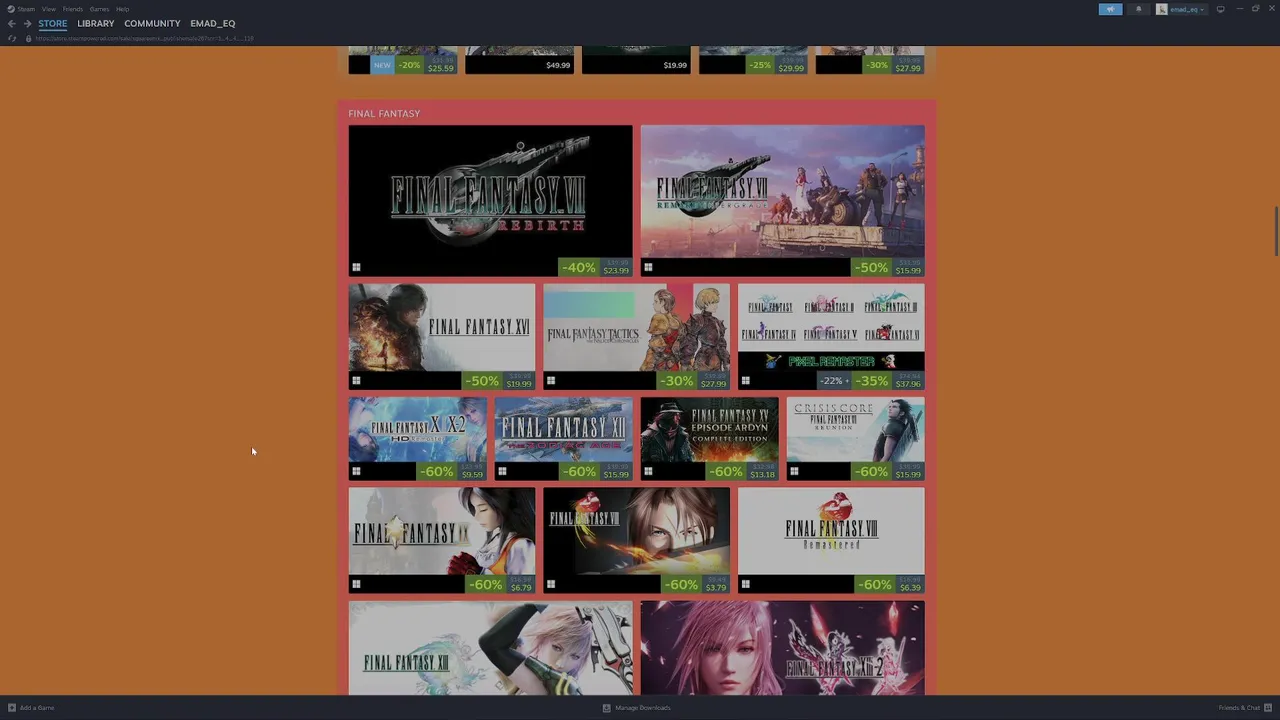The height and width of the screenshot is (720, 1280).
Task: Switch to the LIBRARY tab
Action: coord(96,23)
